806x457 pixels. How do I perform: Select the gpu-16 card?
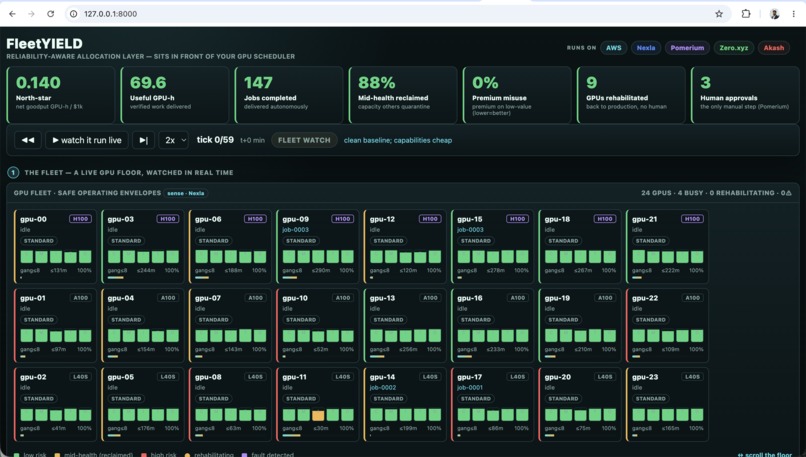pos(492,325)
